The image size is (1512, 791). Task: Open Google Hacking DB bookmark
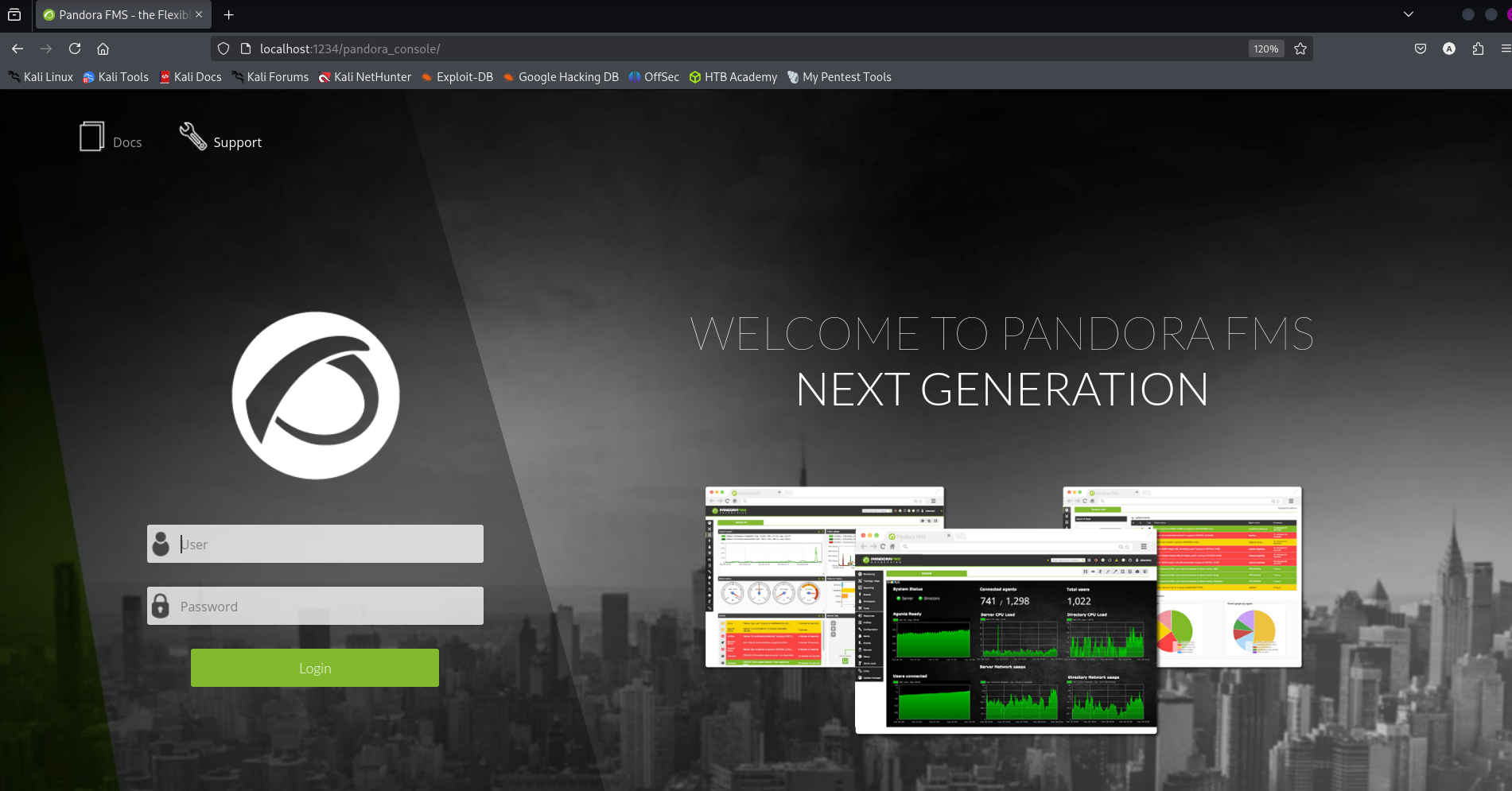coord(561,77)
